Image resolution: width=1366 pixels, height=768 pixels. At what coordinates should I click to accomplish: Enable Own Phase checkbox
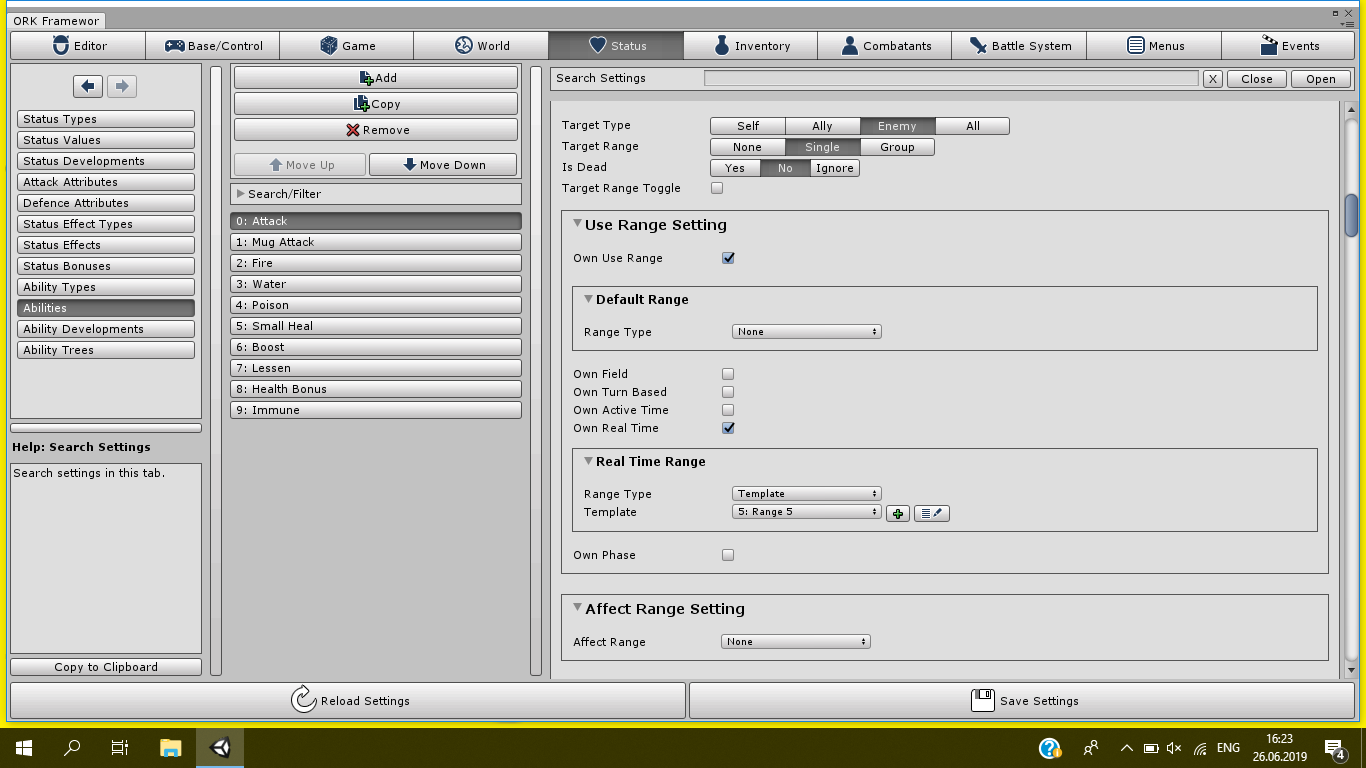coord(728,555)
